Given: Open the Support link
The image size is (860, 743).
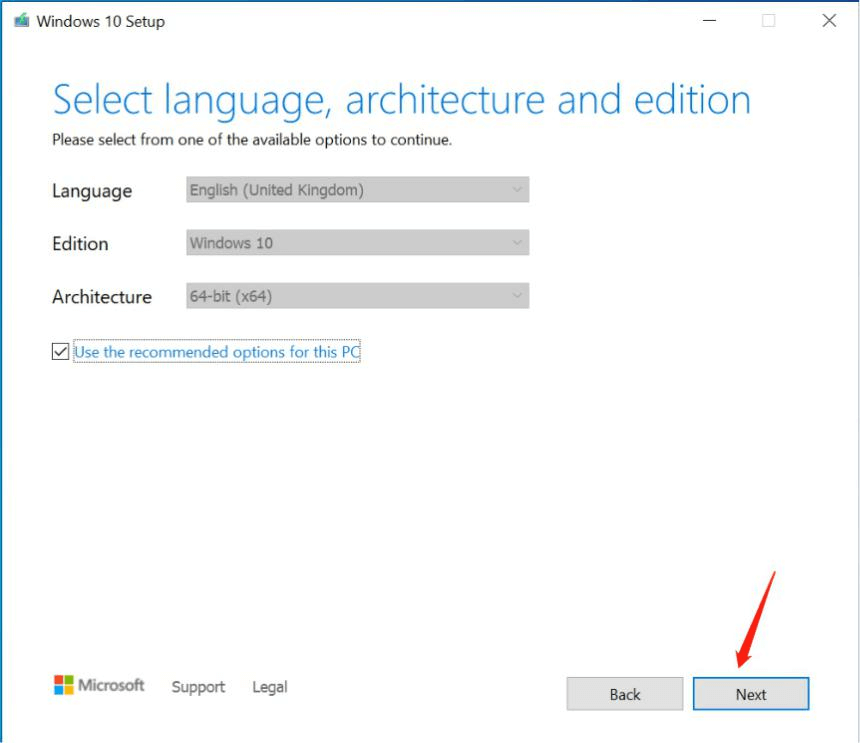Looking at the screenshot, I should (198, 687).
